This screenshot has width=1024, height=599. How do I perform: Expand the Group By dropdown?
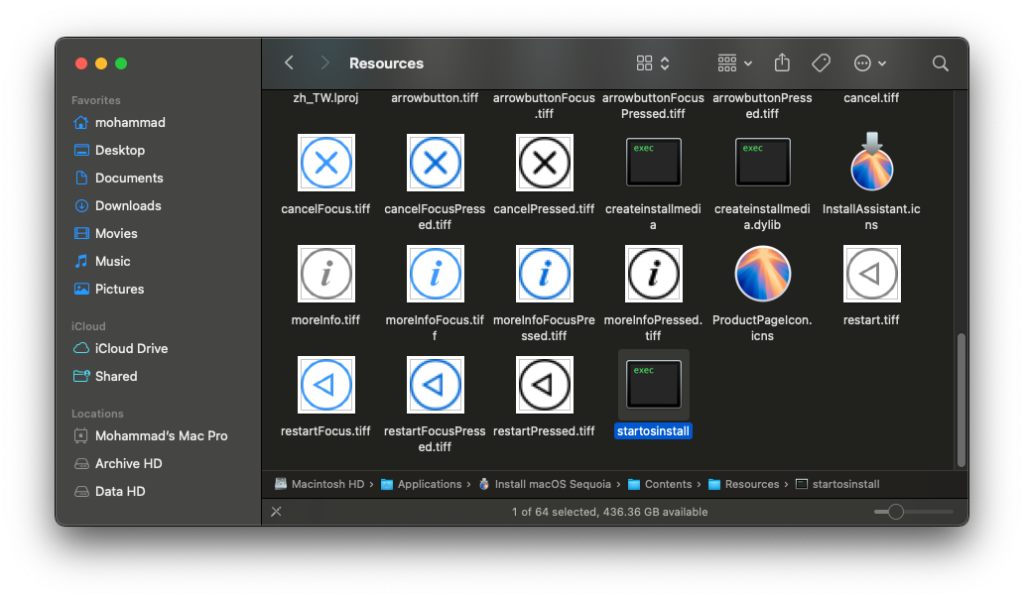pyautogui.click(x=735, y=63)
